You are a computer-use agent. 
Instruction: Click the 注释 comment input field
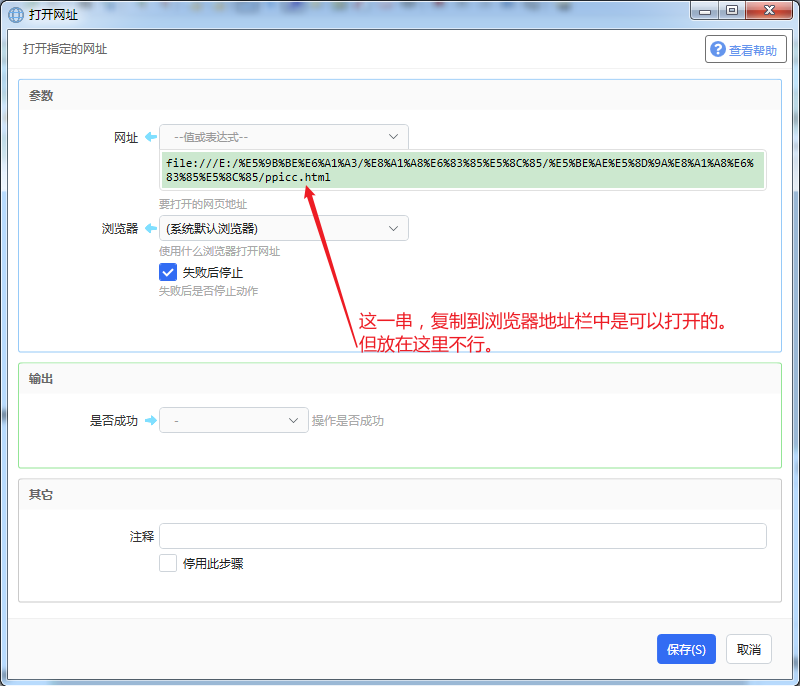coord(463,536)
